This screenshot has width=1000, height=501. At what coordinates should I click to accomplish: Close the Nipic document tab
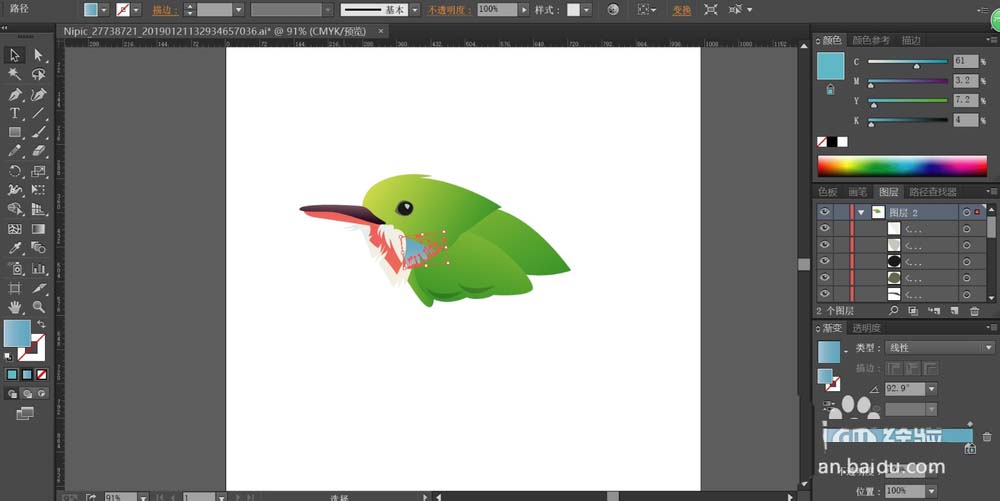[x=381, y=31]
